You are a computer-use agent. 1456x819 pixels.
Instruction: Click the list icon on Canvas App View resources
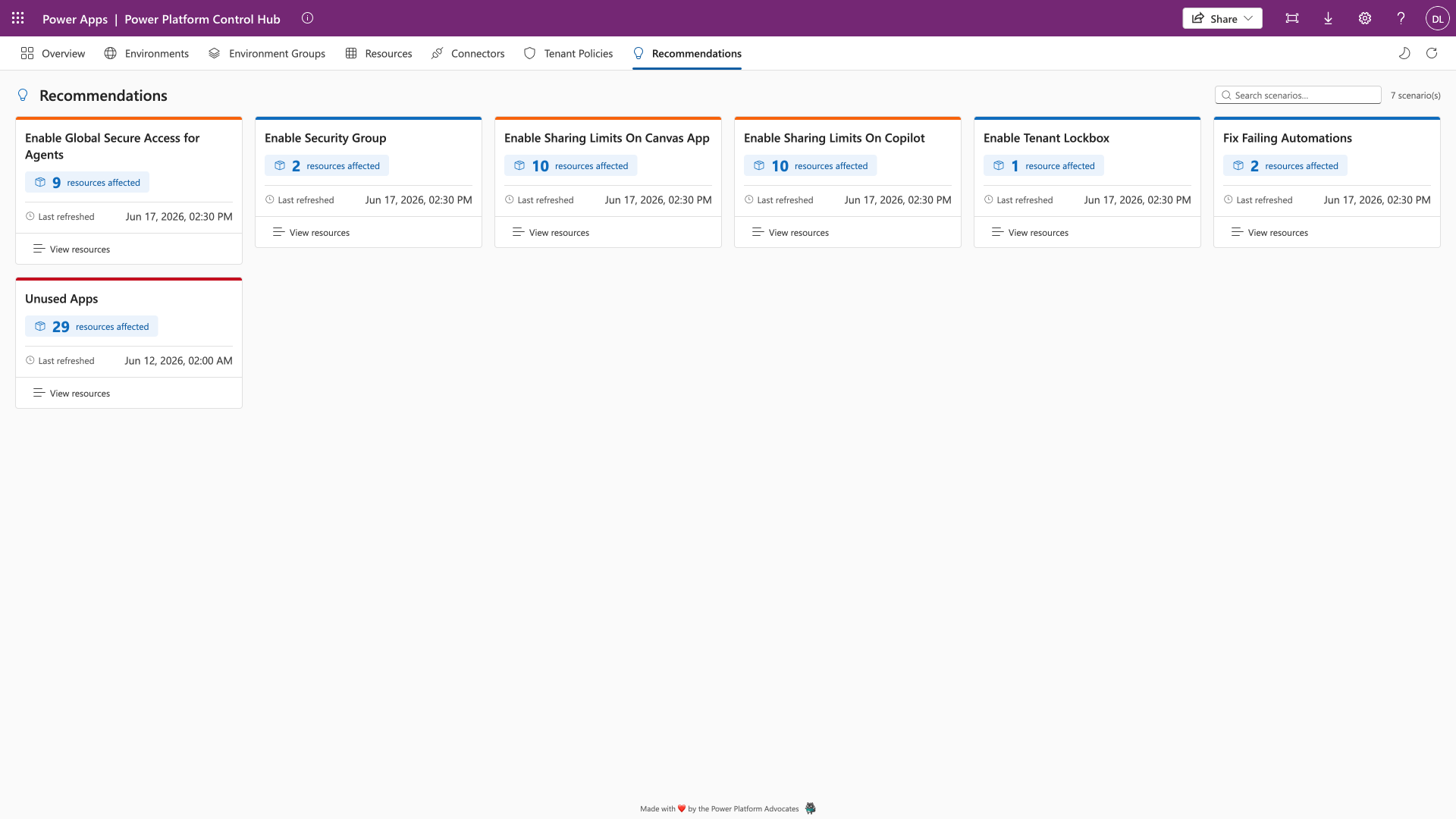click(518, 232)
